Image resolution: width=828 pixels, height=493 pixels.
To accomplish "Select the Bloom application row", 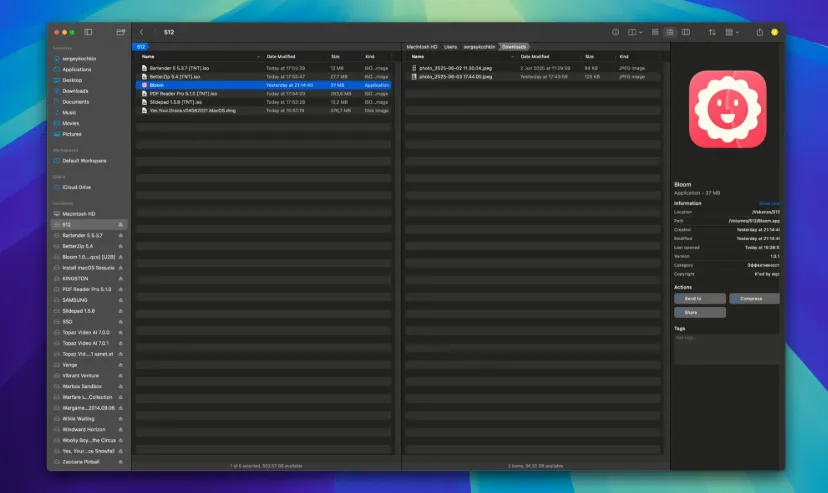I will point(264,85).
